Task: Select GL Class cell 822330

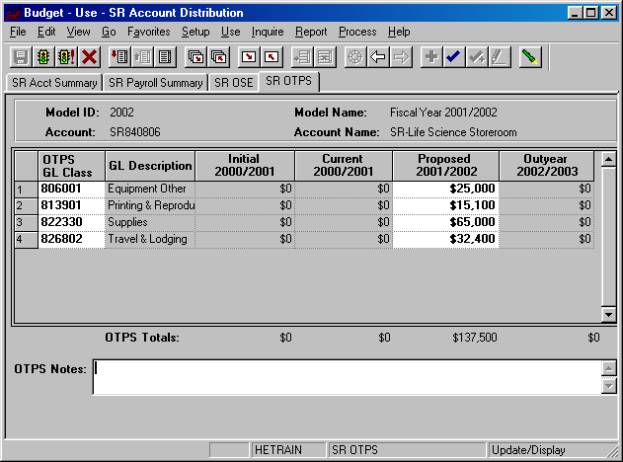Action: tap(71, 222)
